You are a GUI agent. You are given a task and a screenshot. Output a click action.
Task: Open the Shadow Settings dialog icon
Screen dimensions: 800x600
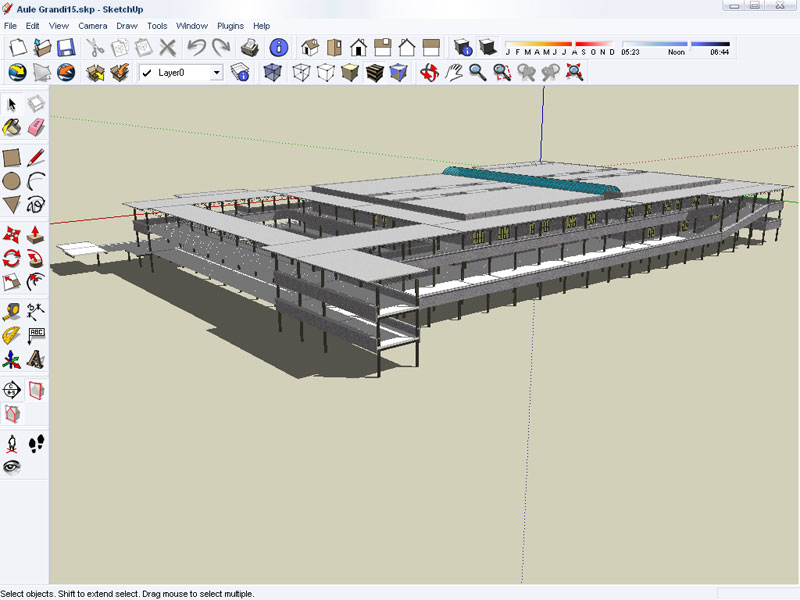(x=463, y=47)
